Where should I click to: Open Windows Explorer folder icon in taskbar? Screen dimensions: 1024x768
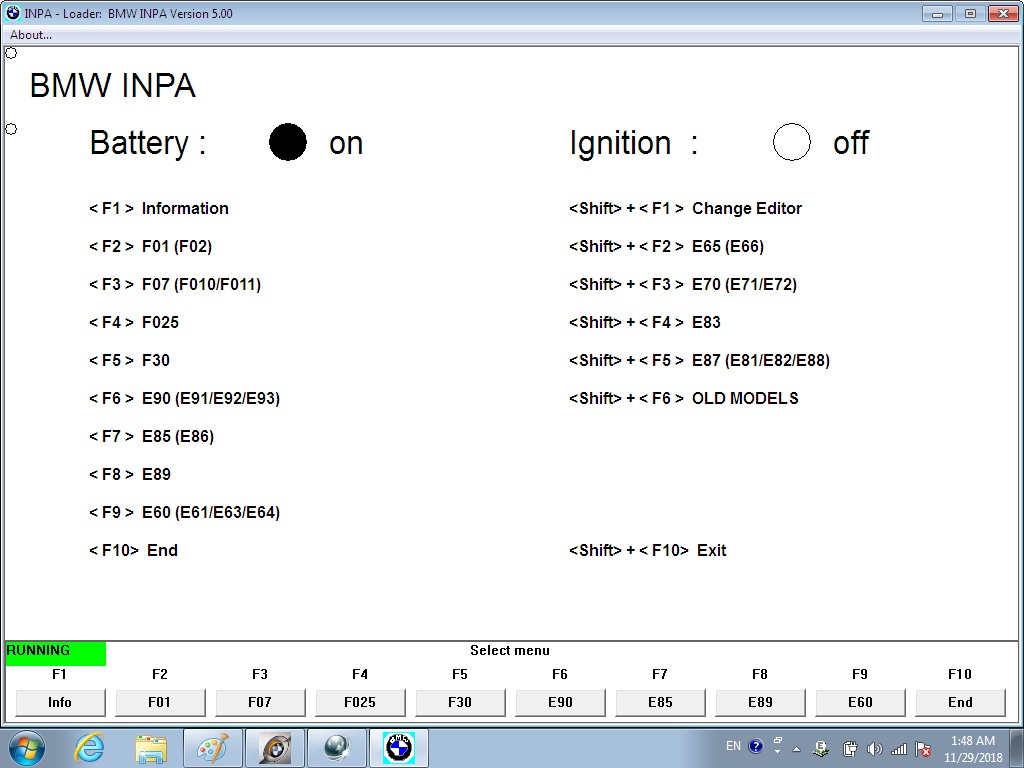pos(151,748)
